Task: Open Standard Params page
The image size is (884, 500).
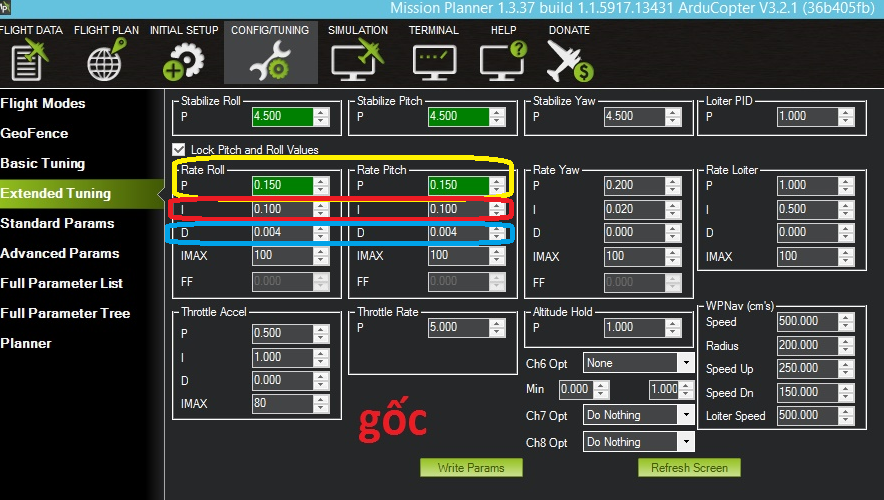Action: pyautogui.click(x=57, y=223)
